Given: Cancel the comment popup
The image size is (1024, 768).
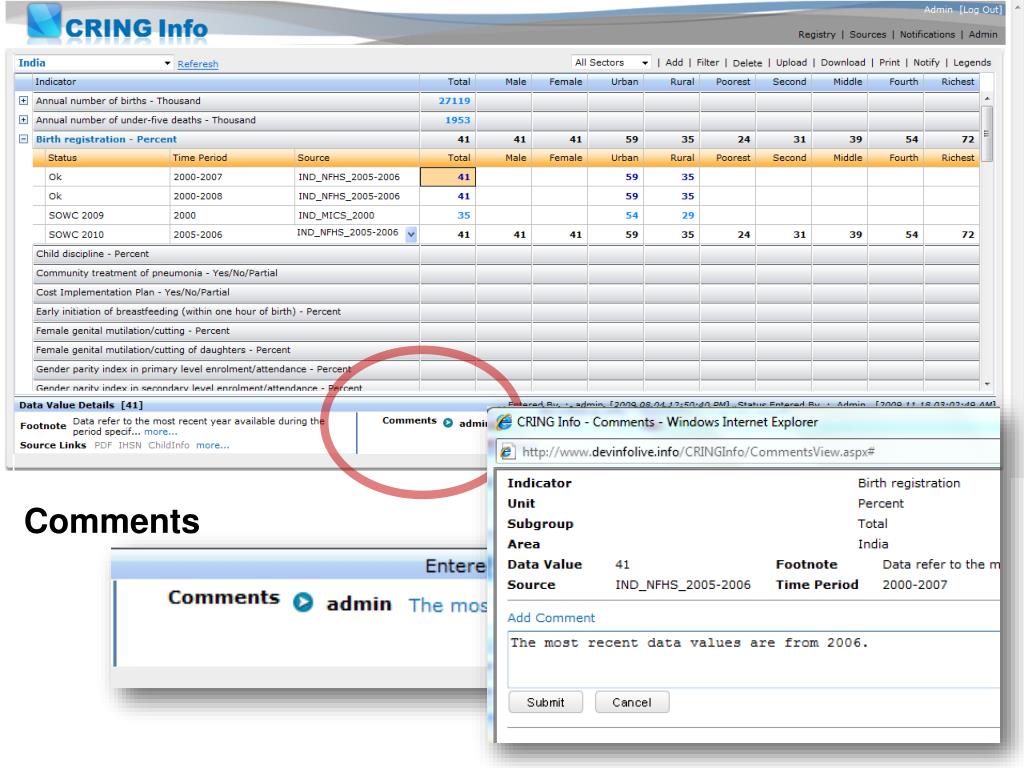Looking at the screenshot, I should pos(632,702).
